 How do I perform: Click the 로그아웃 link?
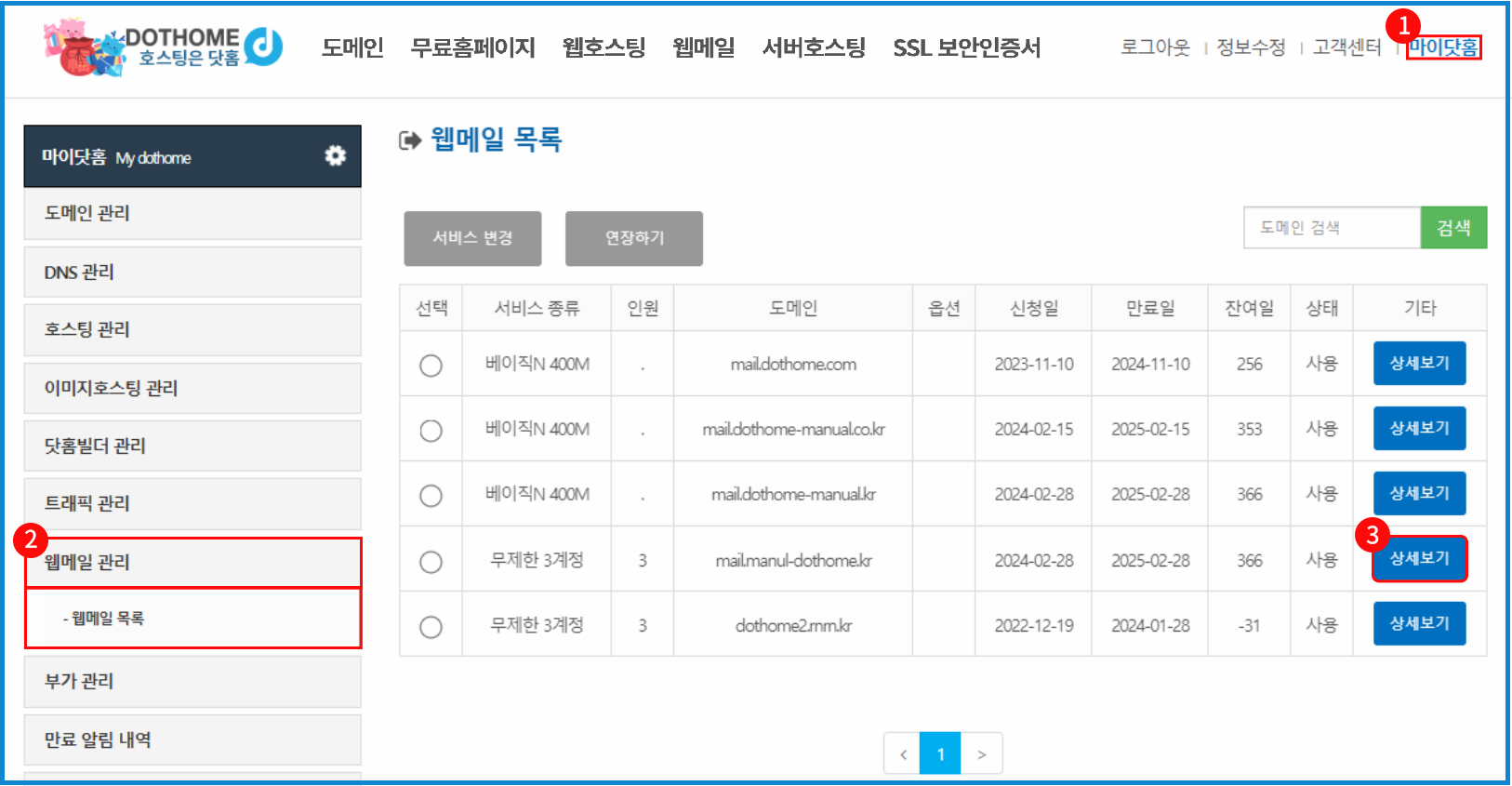coord(1155,47)
